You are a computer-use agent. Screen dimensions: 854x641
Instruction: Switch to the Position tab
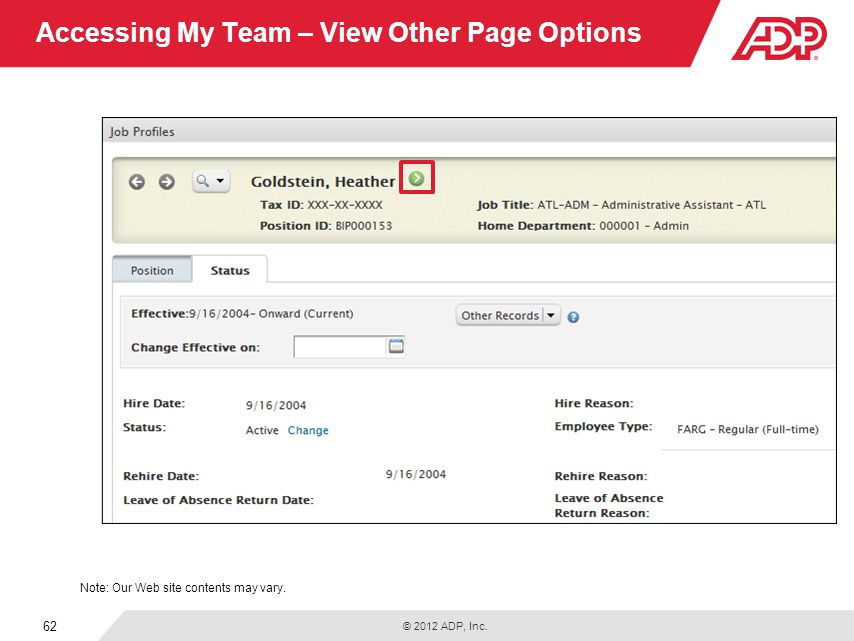point(152,269)
